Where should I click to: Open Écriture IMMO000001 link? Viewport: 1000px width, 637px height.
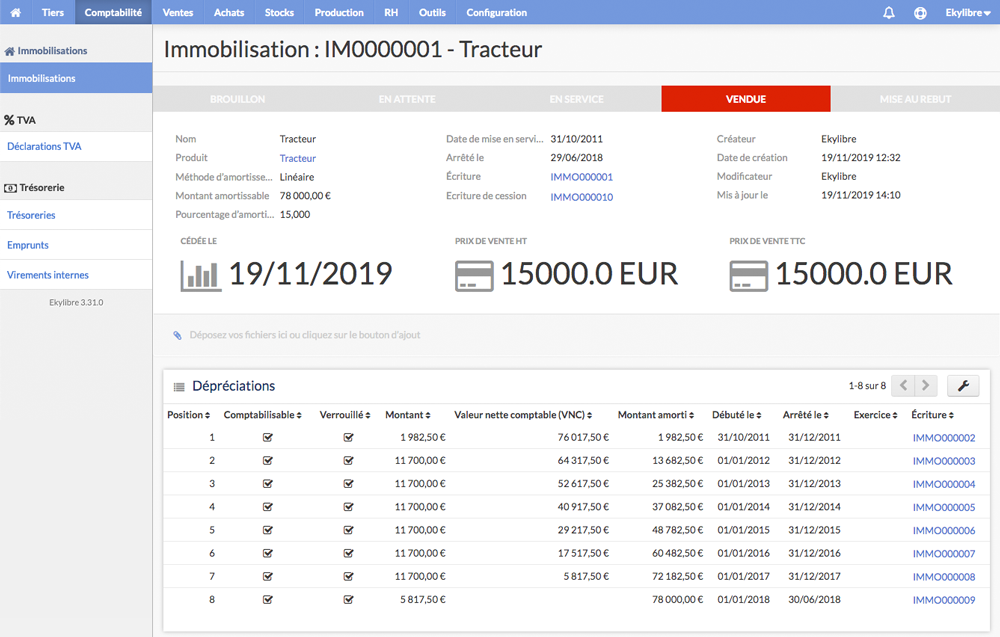tap(582, 177)
